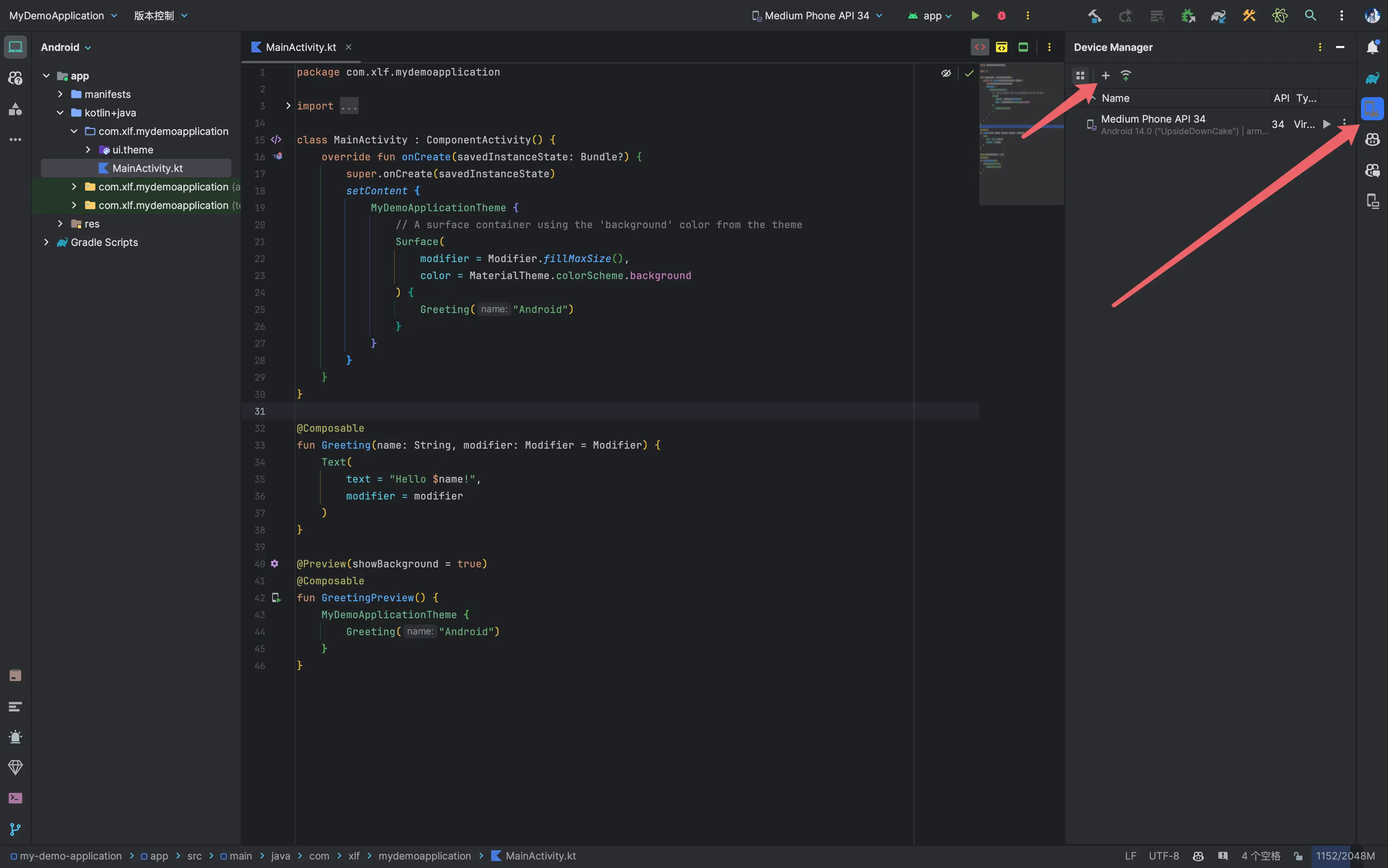
Task: Collapse the kotlin+java folder
Action: pos(60,113)
